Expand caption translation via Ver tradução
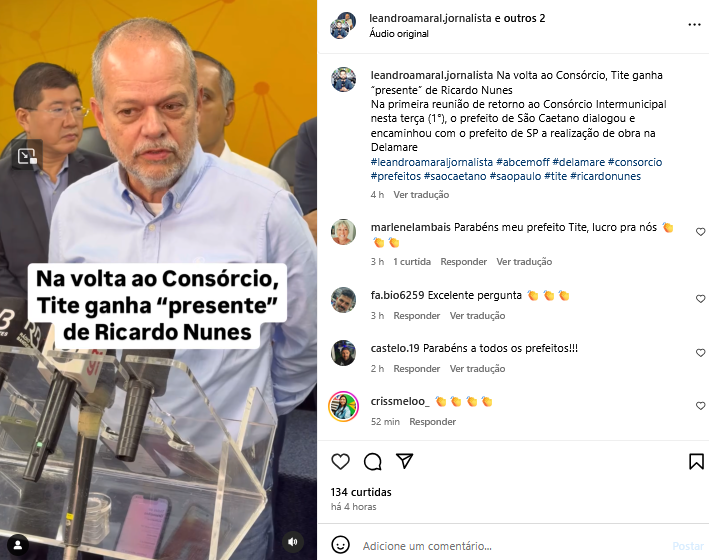 tap(421, 195)
